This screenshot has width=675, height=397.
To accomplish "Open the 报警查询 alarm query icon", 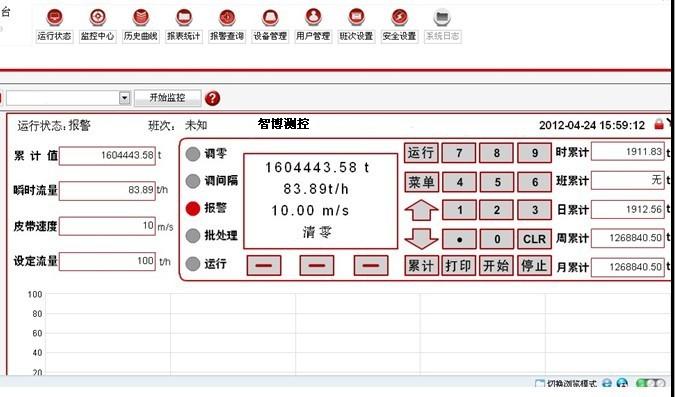I will point(227,17).
